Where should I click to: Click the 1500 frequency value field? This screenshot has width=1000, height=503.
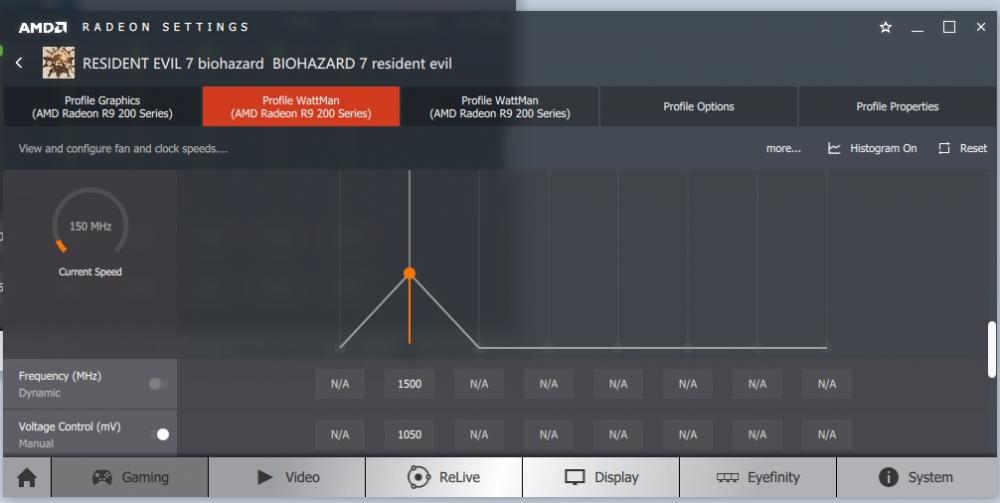coord(409,384)
